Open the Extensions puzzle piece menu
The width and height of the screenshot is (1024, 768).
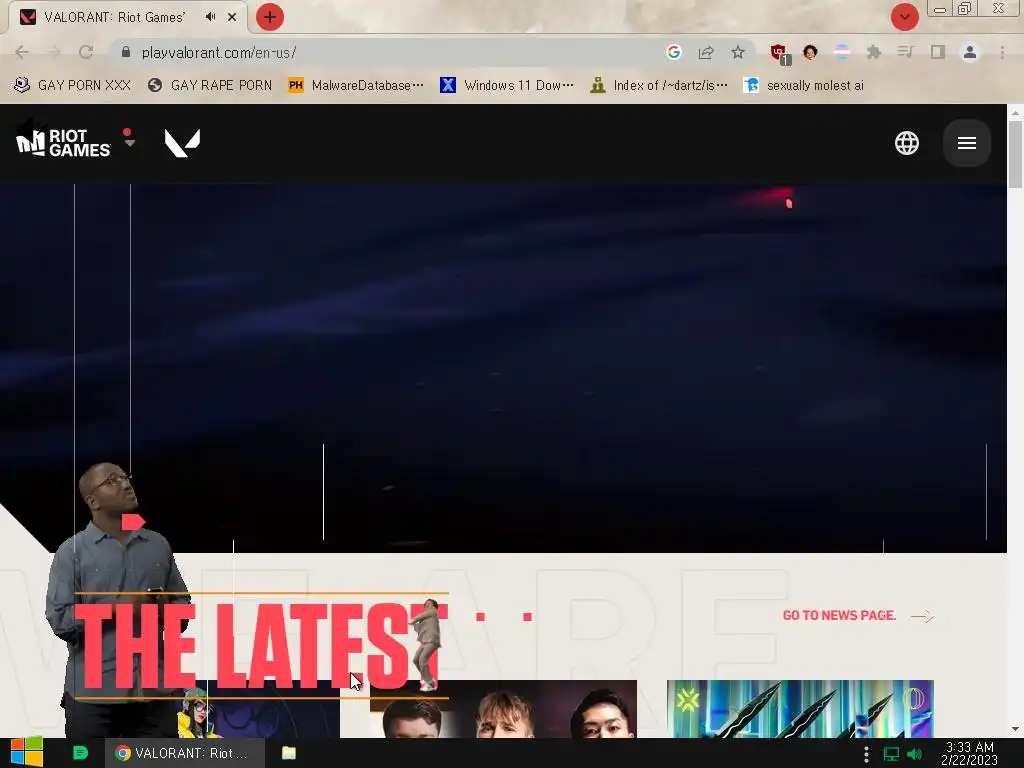(x=874, y=52)
